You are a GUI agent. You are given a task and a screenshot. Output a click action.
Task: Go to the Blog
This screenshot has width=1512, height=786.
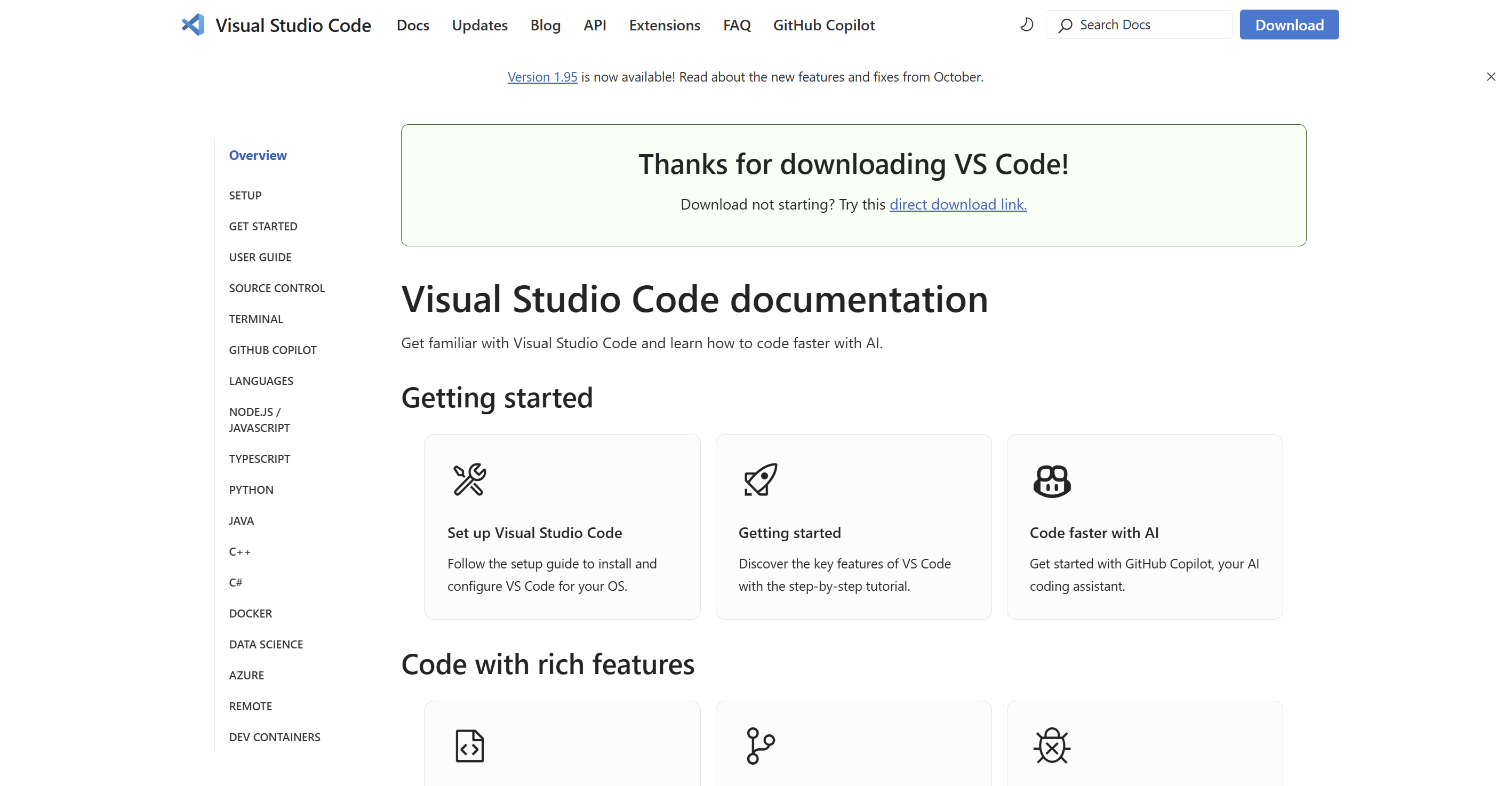point(545,25)
